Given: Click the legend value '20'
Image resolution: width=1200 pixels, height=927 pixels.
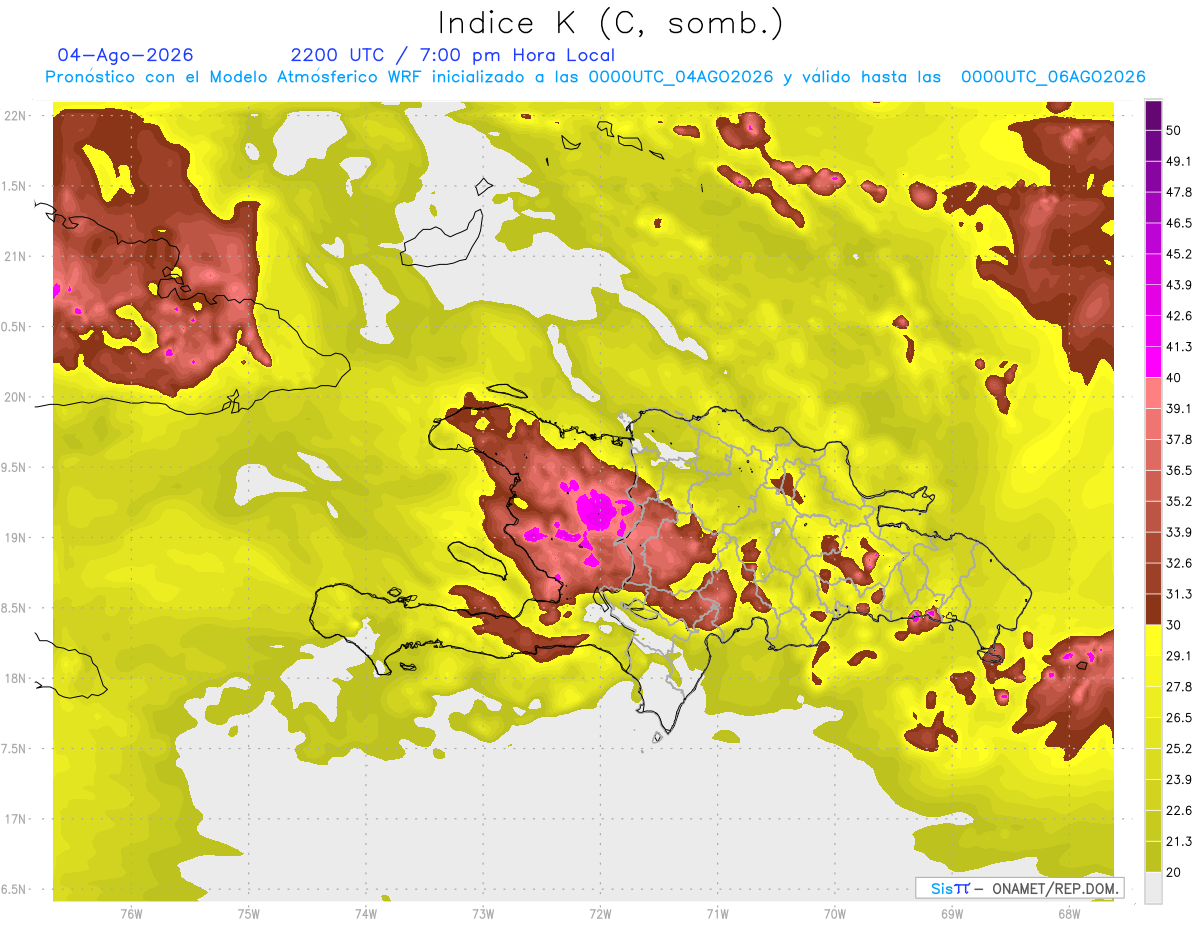Looking at the screenshot, I should 1173,872.
